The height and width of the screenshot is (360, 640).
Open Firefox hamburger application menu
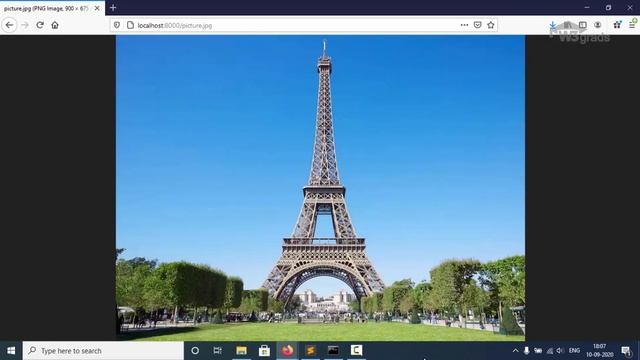pos(632,25)
